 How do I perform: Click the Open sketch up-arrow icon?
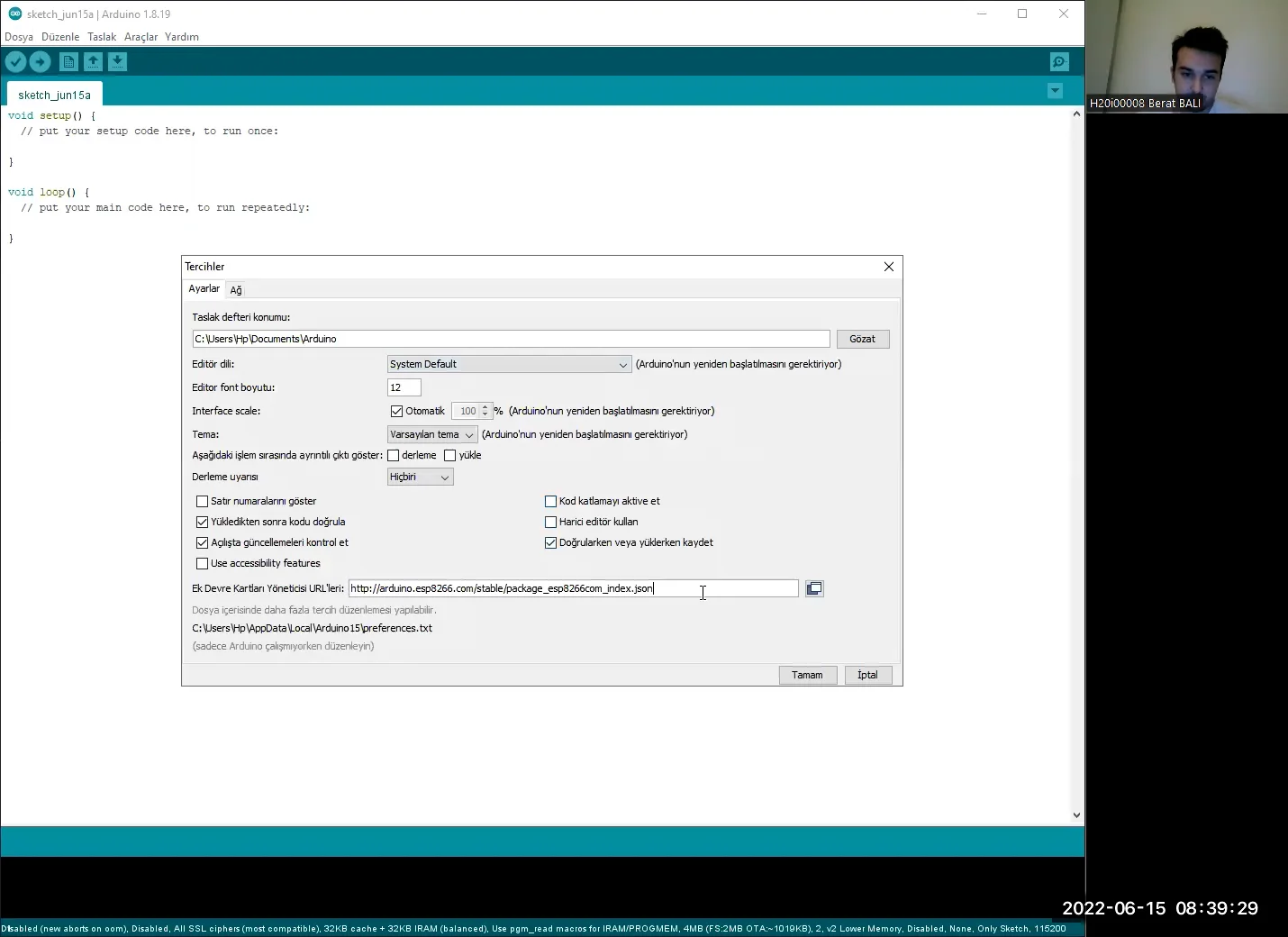(93, 61)
